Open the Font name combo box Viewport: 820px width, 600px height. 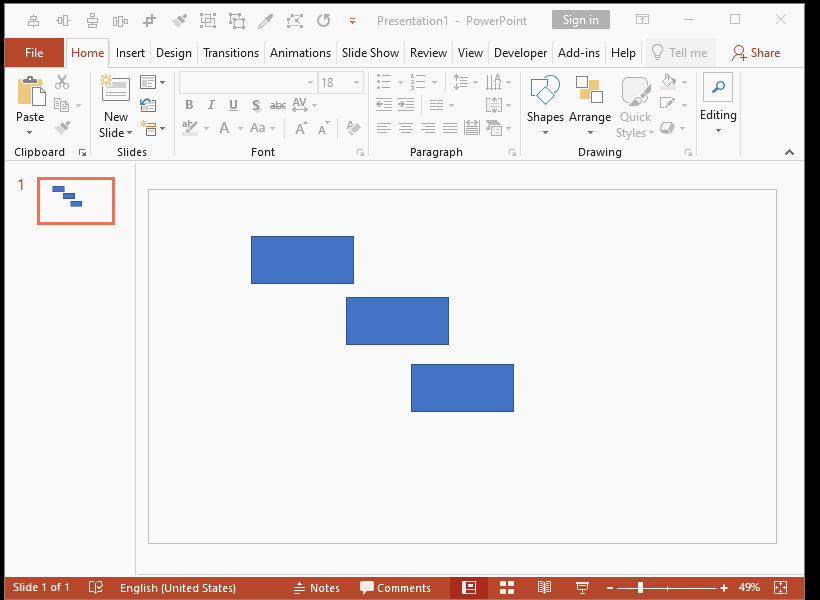coord(248,82)
